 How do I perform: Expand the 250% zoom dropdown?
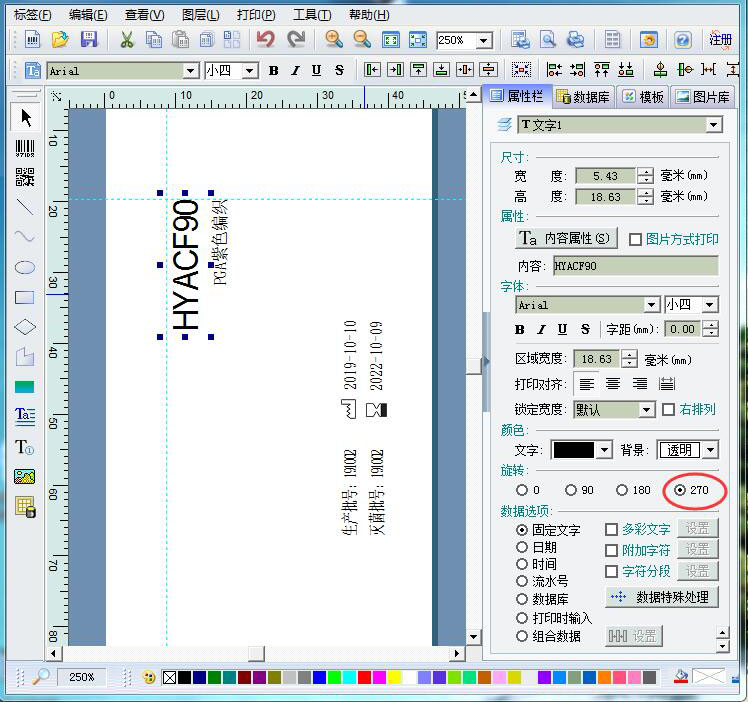click(x=484, y=41)
